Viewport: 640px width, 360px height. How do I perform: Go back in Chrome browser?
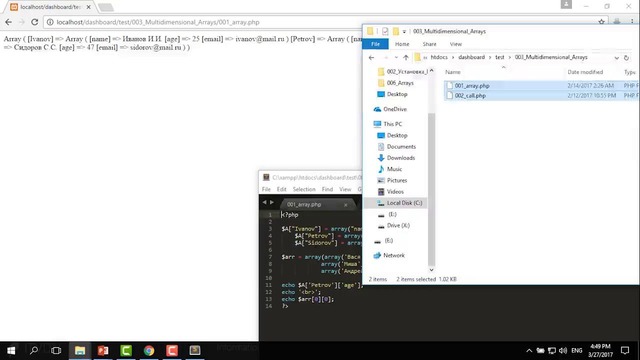(9, 22)
